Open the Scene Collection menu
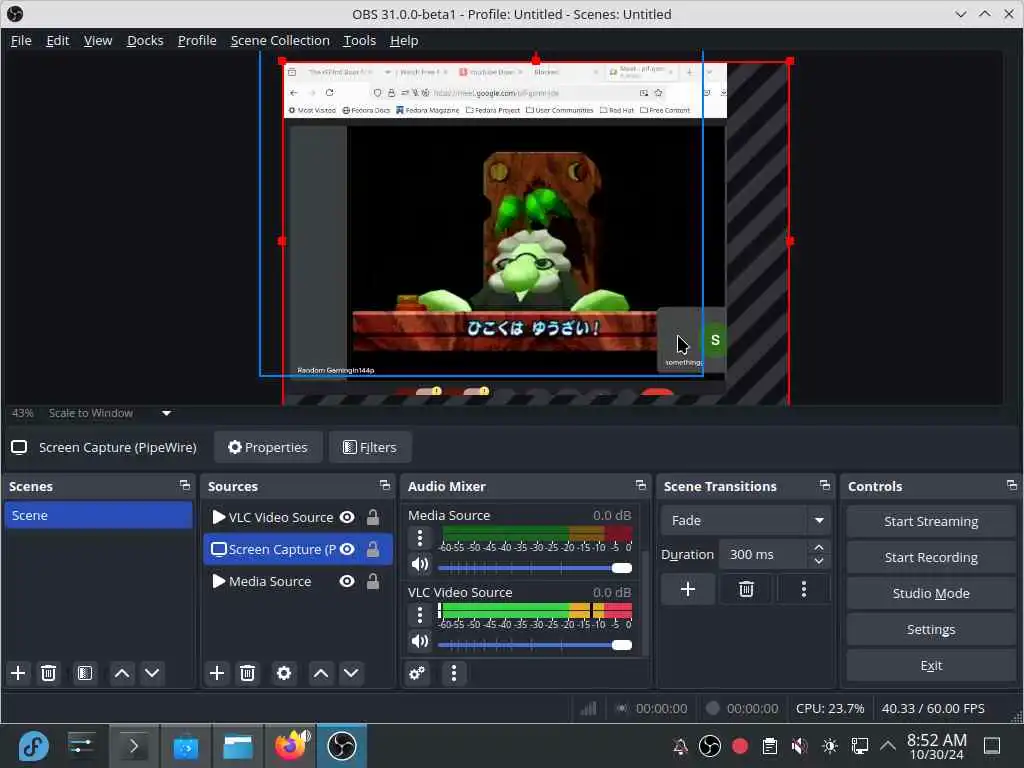 (280, 40)
